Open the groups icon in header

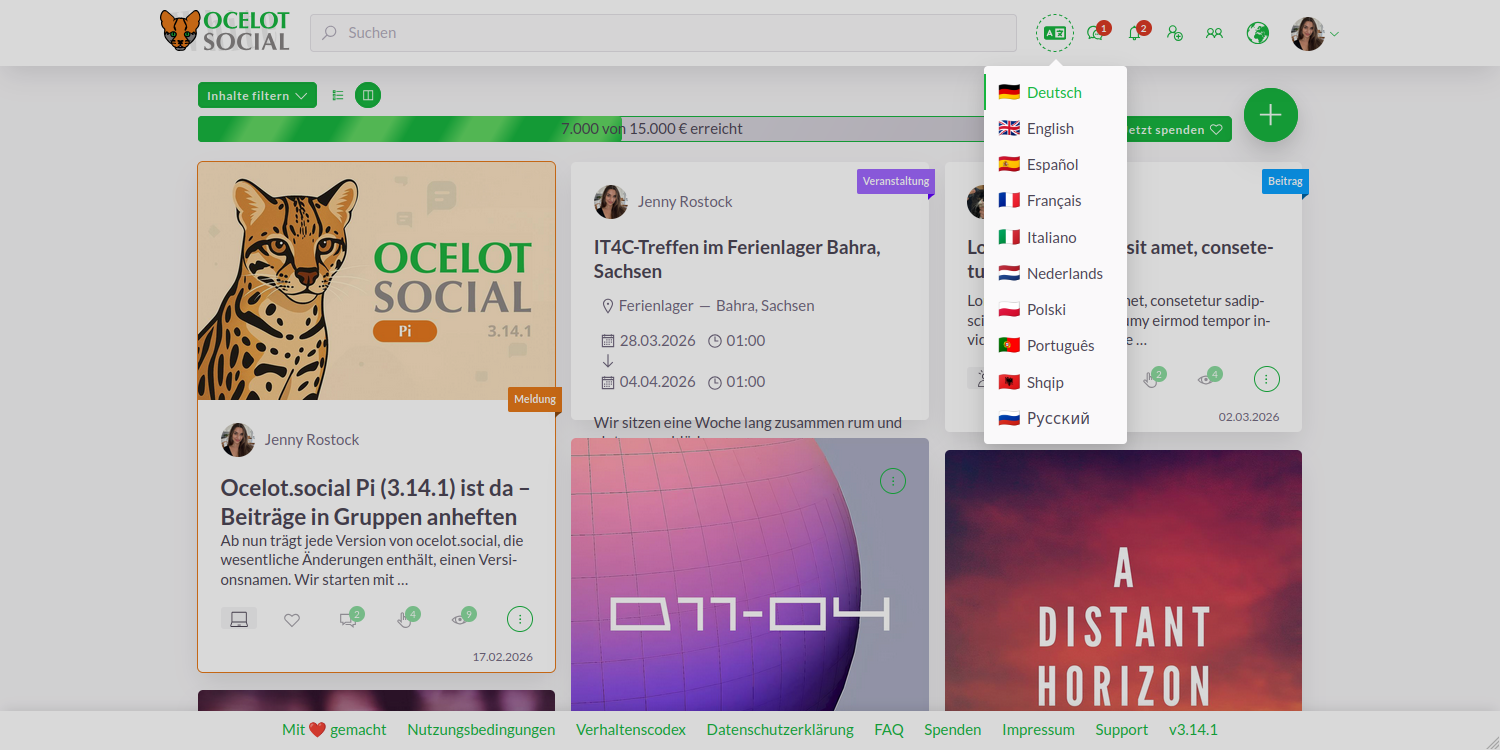(1214, 33)
